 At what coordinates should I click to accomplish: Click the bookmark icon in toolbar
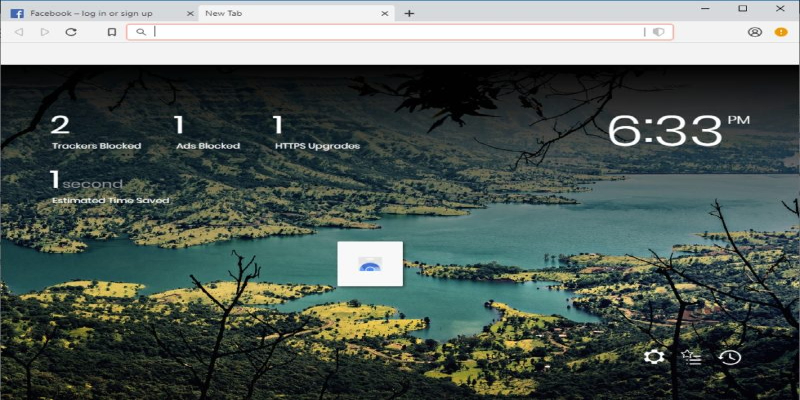coord(112,32)
